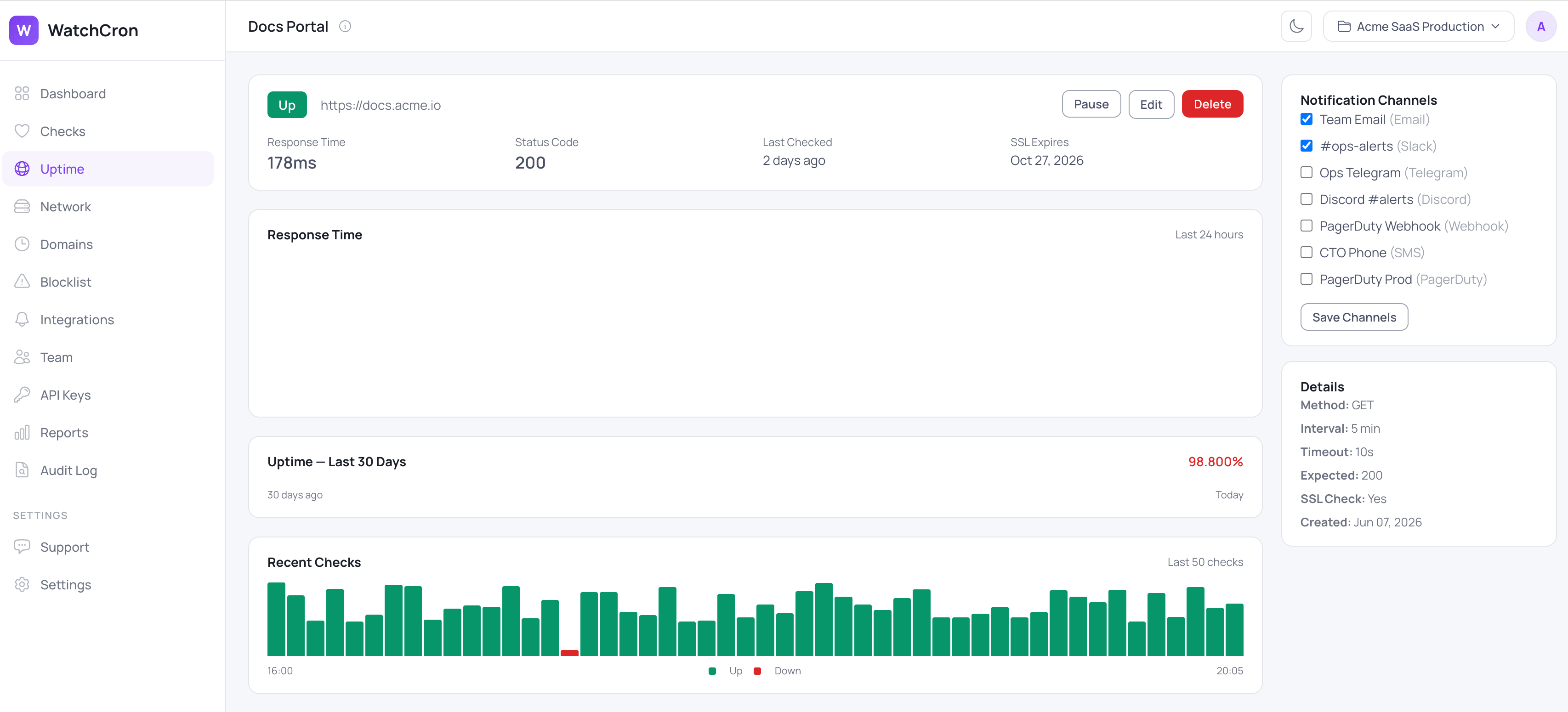Click the Team people icon

pos(22,356)
